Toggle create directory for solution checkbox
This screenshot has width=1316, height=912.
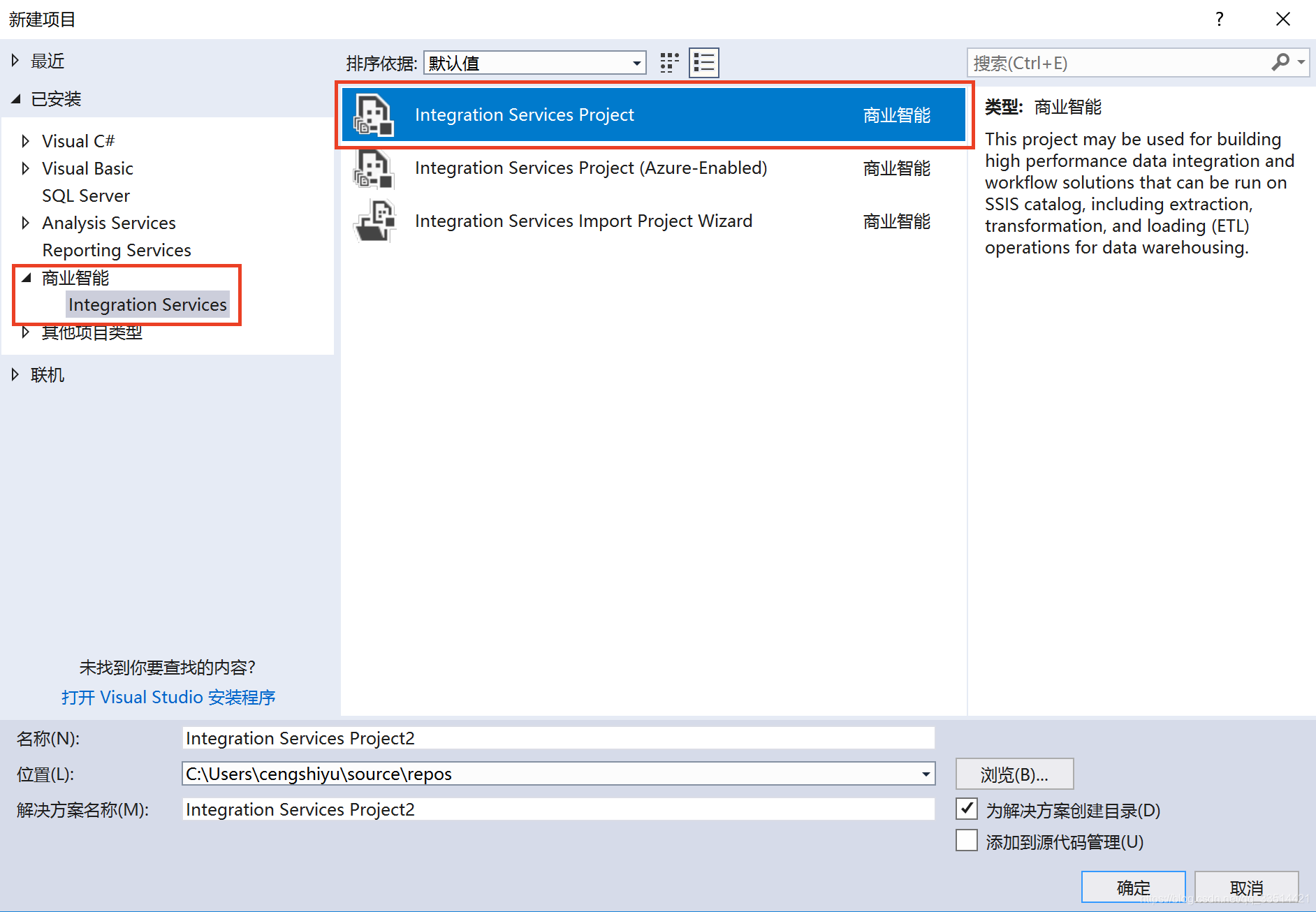[967, 809]
